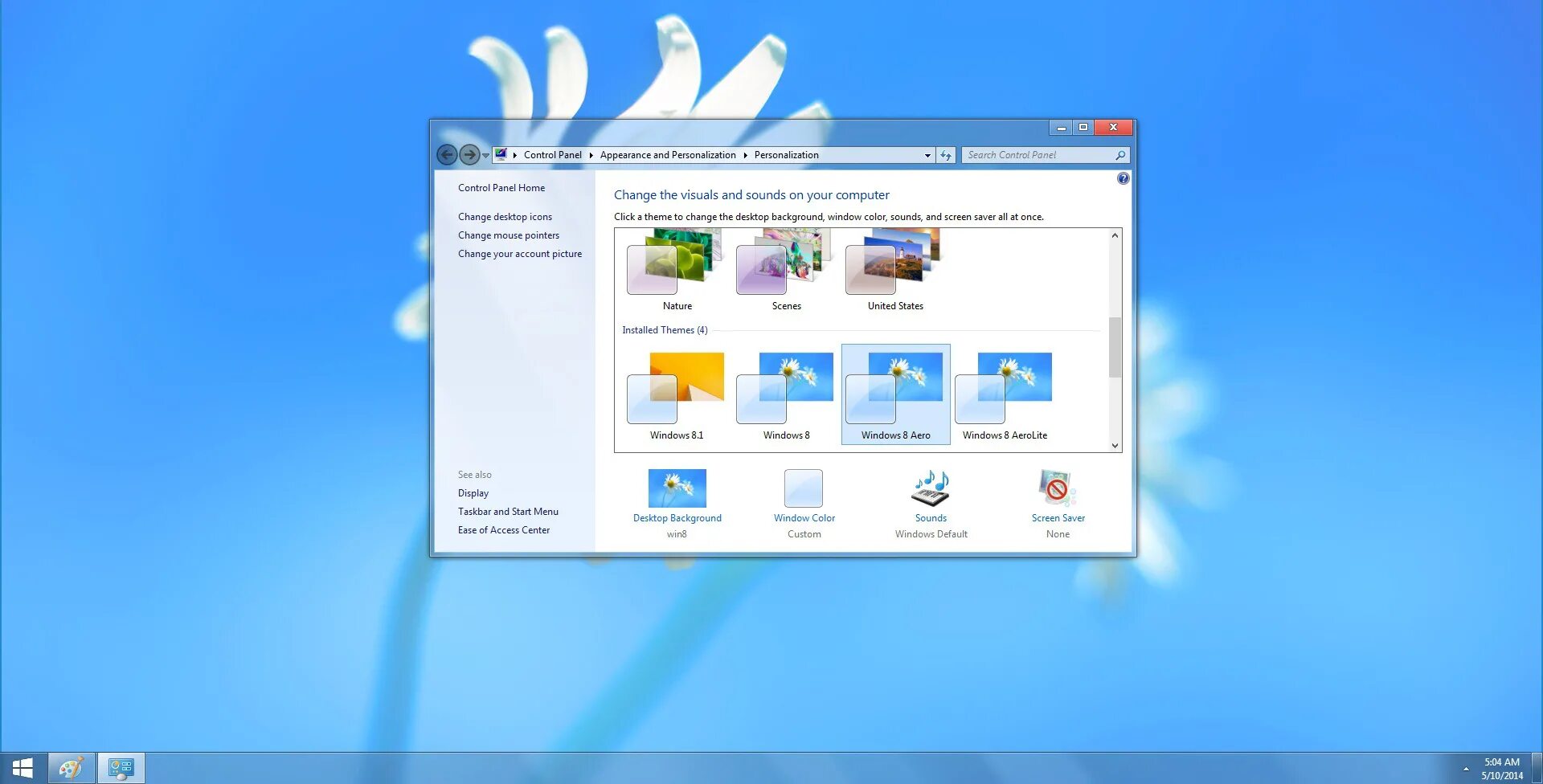
Task: Show hidden system tray icons
Action: click(1466, 770)
